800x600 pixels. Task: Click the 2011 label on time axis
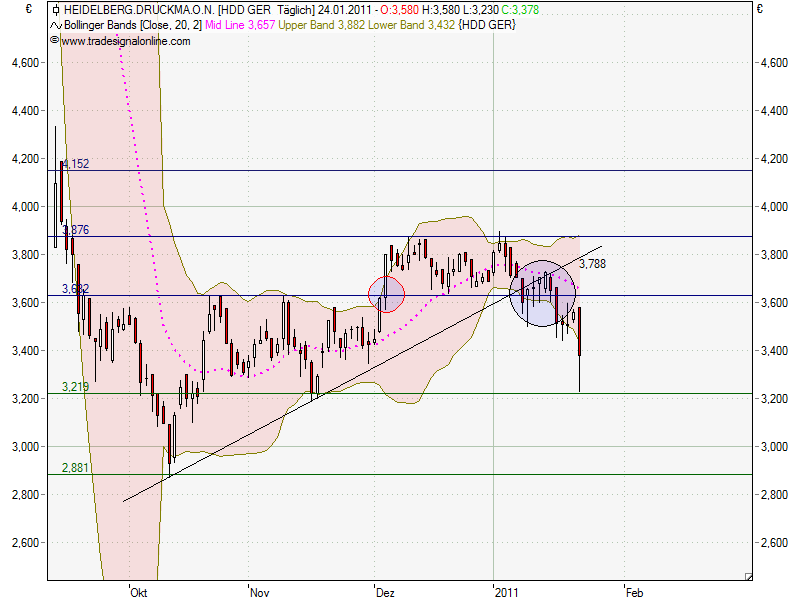click(x=507, y=592)
